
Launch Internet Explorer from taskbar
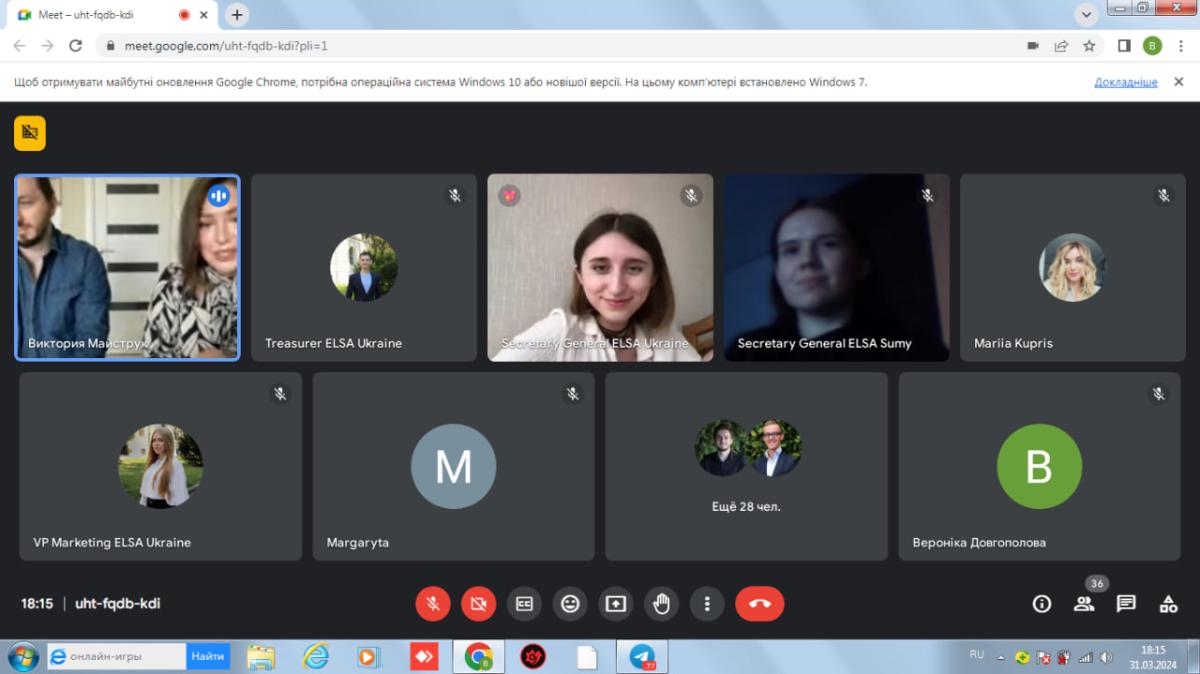tap(316, 657)
